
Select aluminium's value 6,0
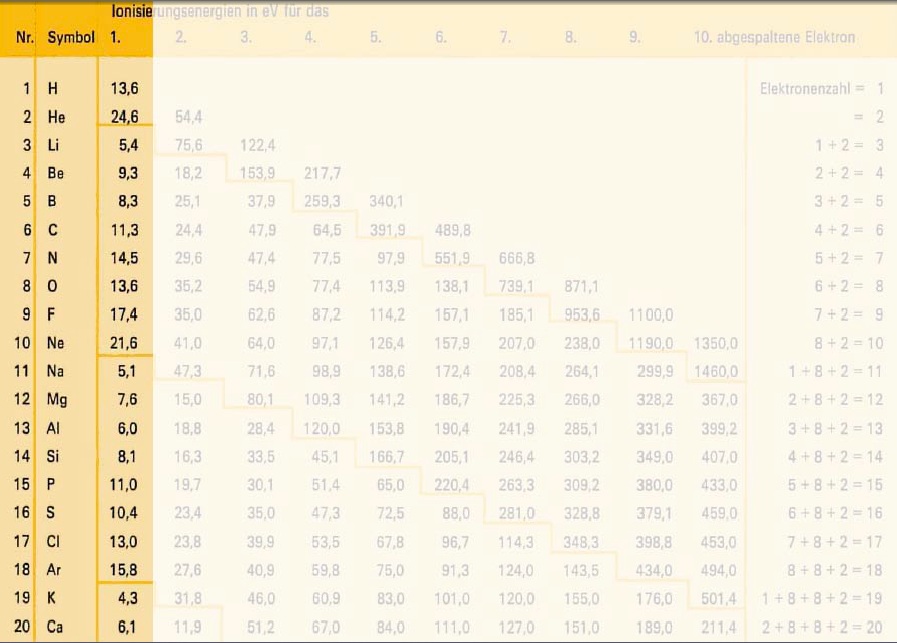point(127,428)
